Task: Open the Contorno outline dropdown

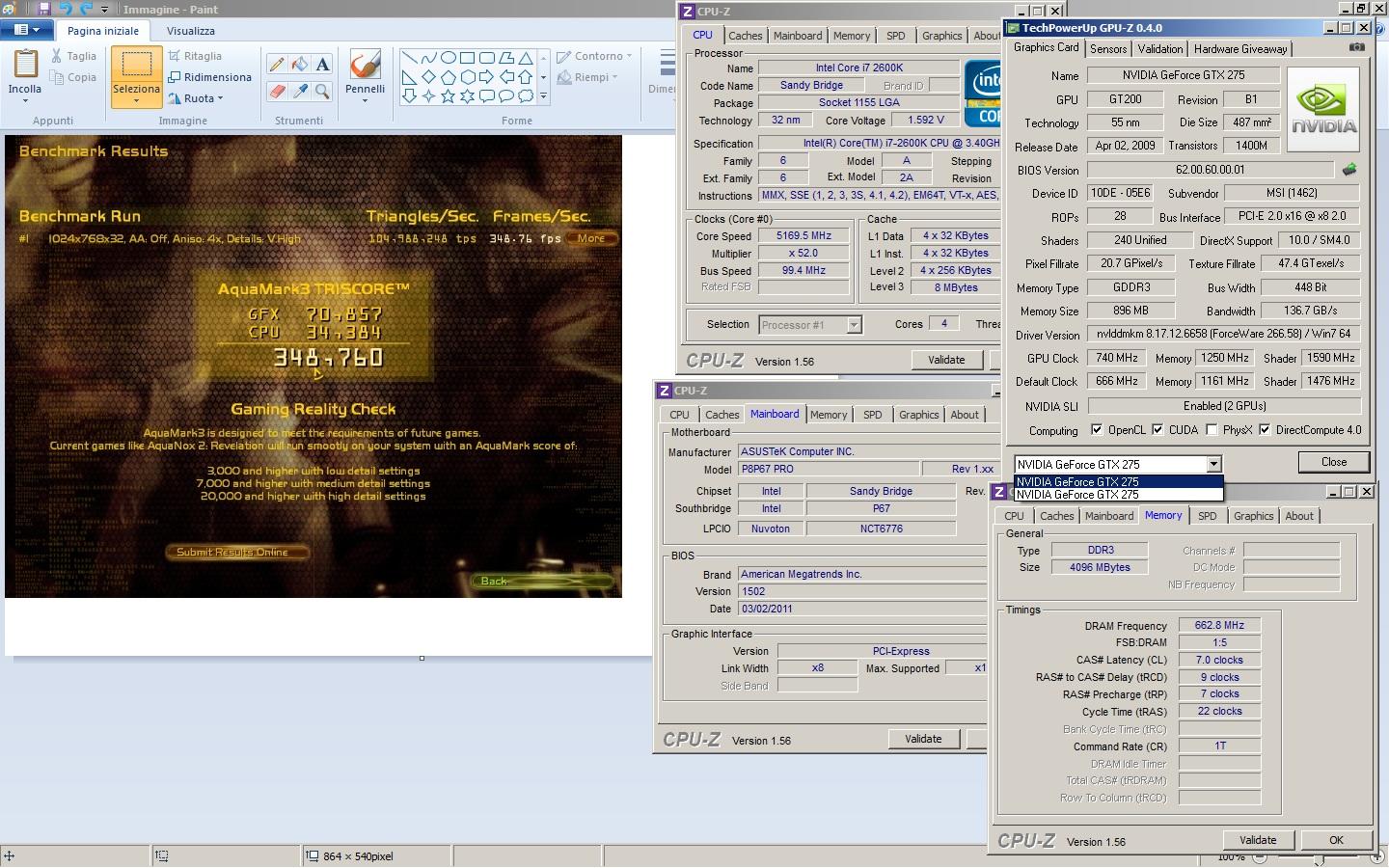Action: pyautogui.click(x=594, y=56)
